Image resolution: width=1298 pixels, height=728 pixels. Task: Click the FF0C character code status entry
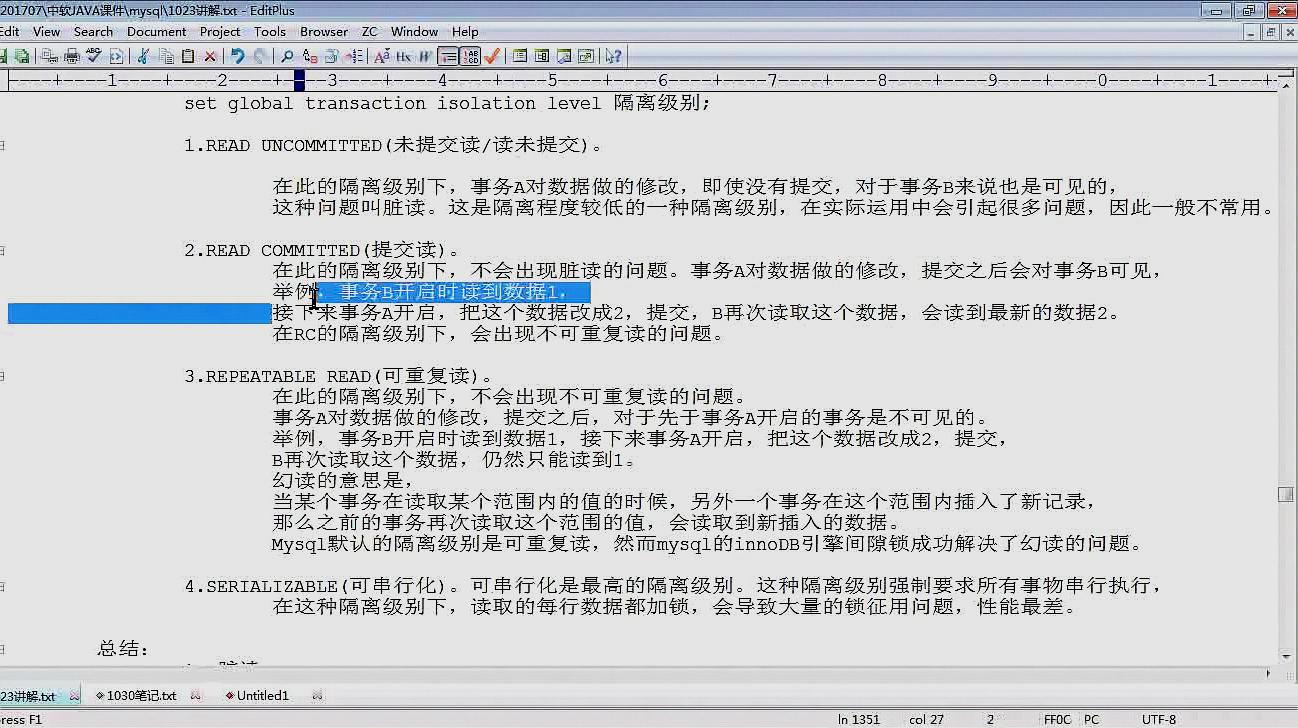[x=1057, y=719]
